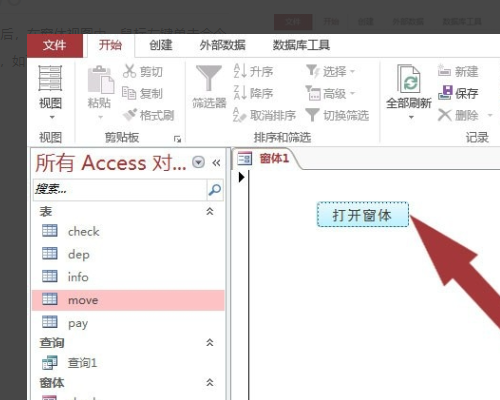This screenshot has width=500, height=400.
Task: Select the pay table
Action: tap(128, 323)
